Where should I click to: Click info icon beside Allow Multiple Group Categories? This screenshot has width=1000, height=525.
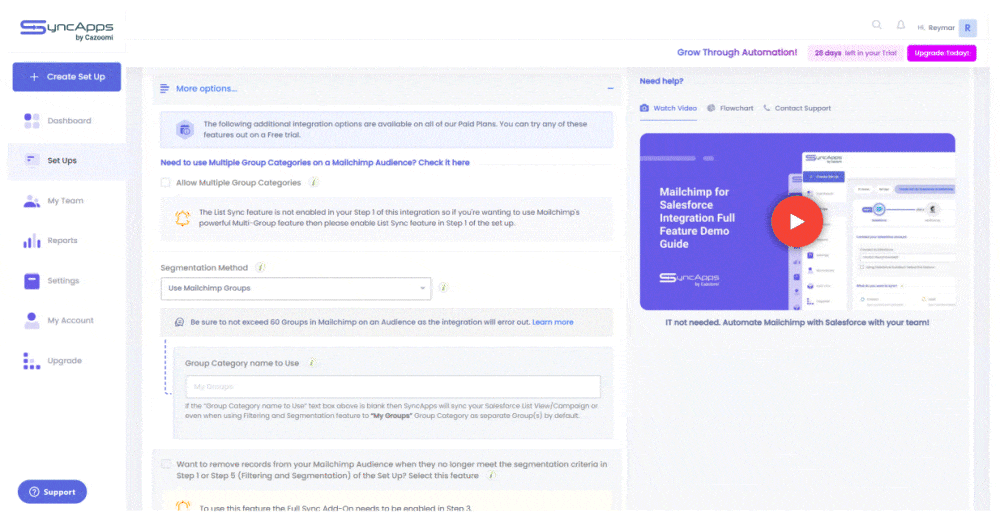[x=314, y=182]
